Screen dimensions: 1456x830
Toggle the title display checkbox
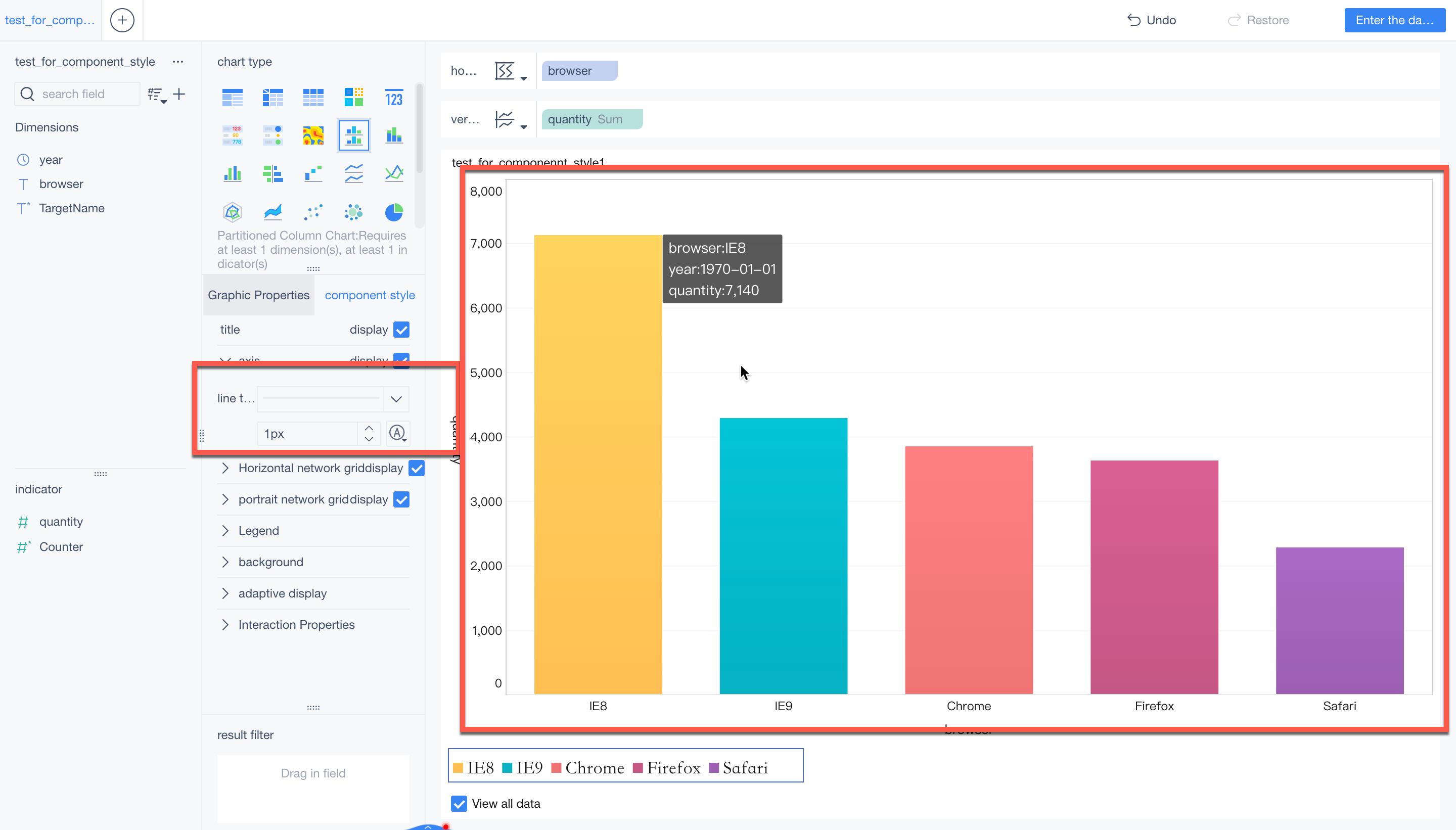(401, 330)
